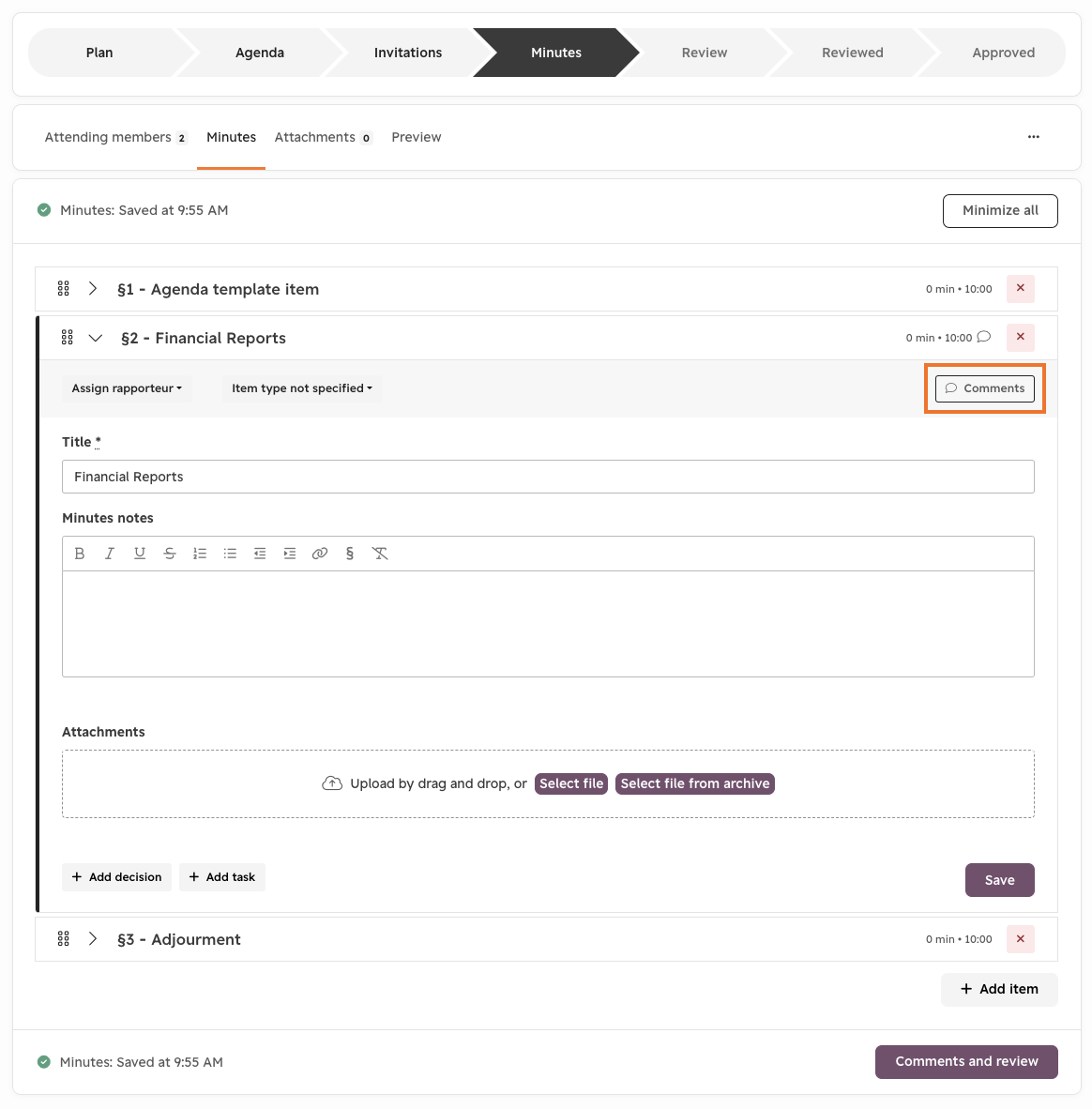Viewport: 1092px width, 1109px height.
Task: Insert a hyperlink in minutes notes
Action: click(x=320, y=553)
